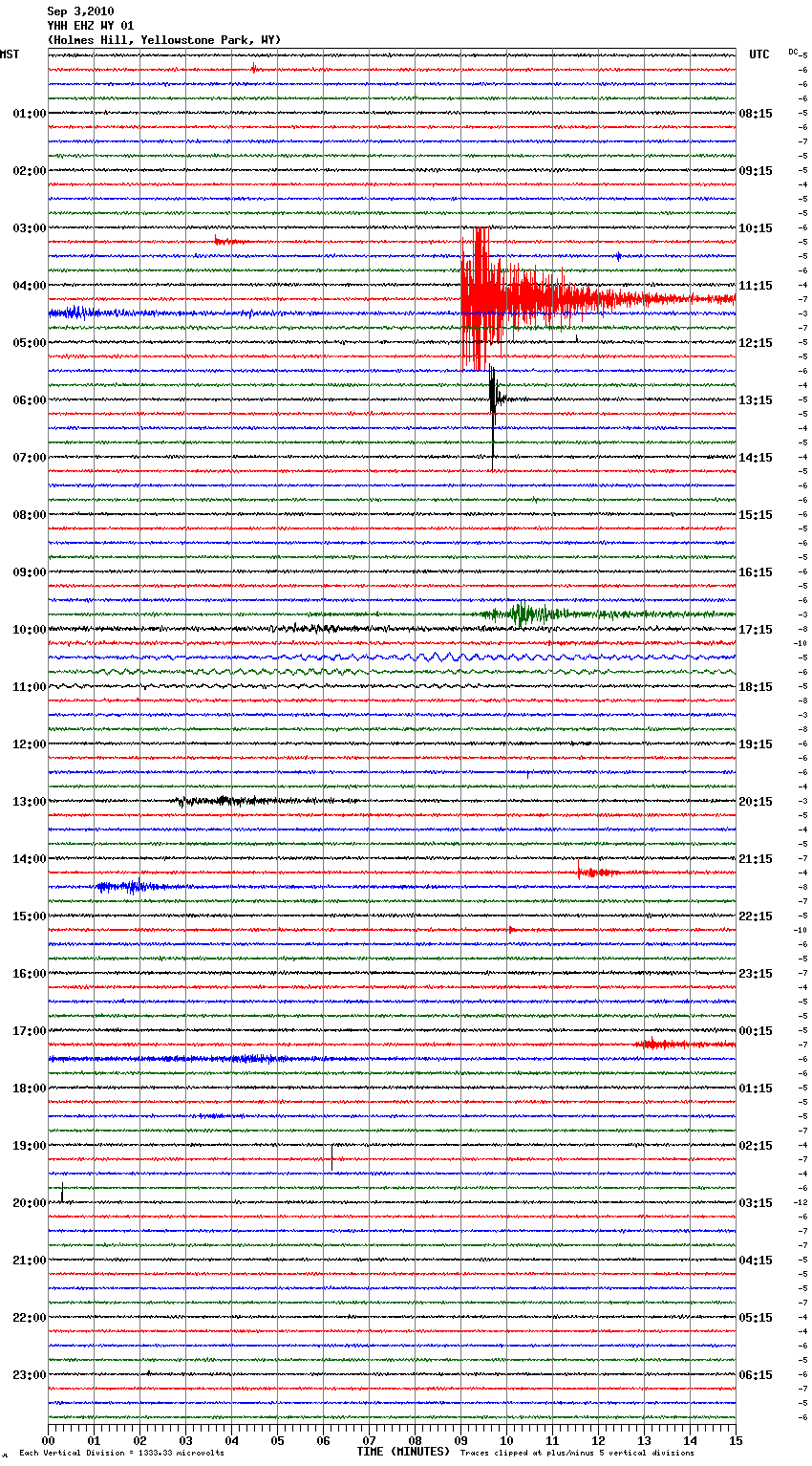Click the 20:15 UTC time label
The image size is (812, 1466).
[756, 802]
